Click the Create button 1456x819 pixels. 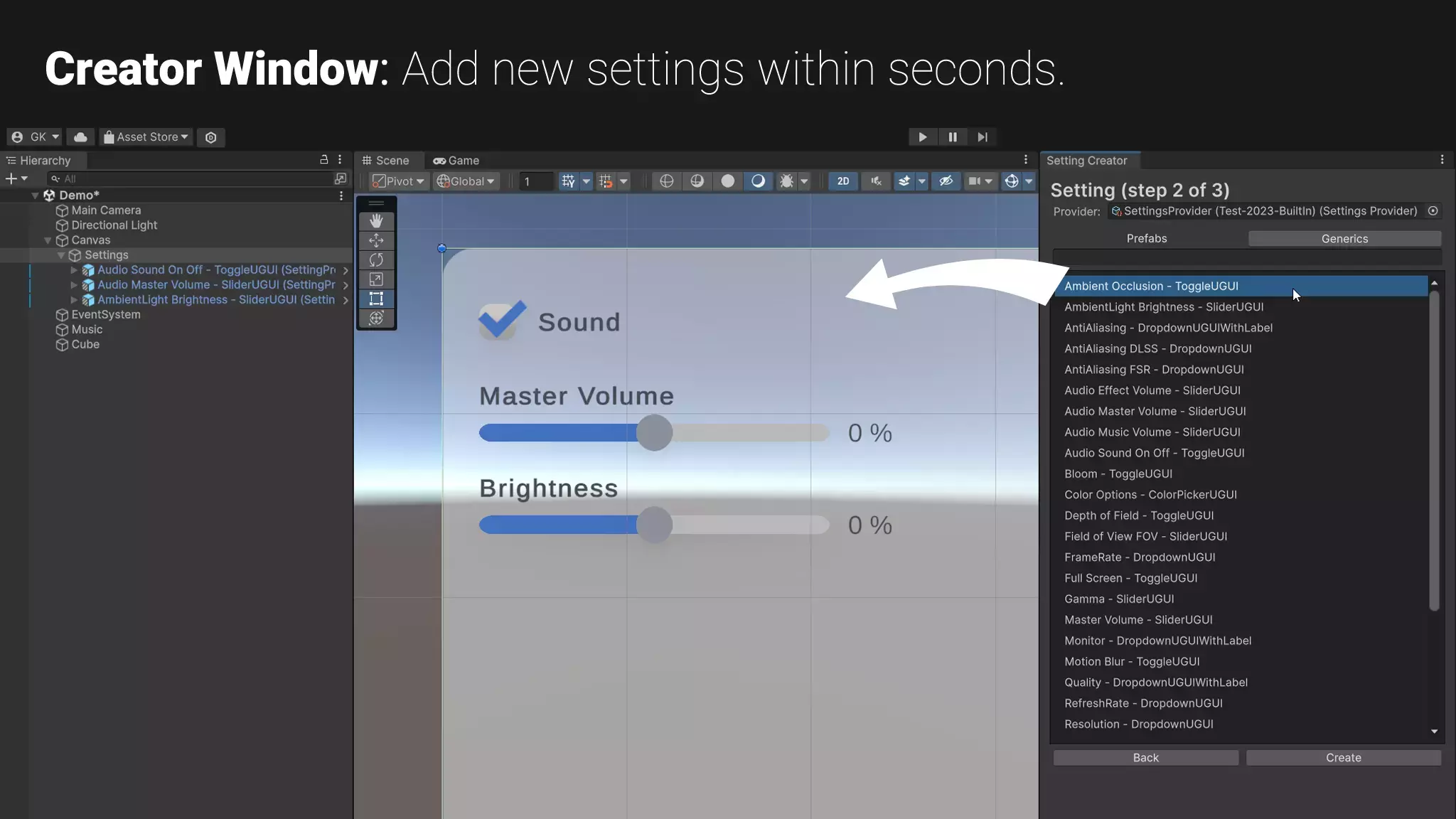pos(1343,758)
